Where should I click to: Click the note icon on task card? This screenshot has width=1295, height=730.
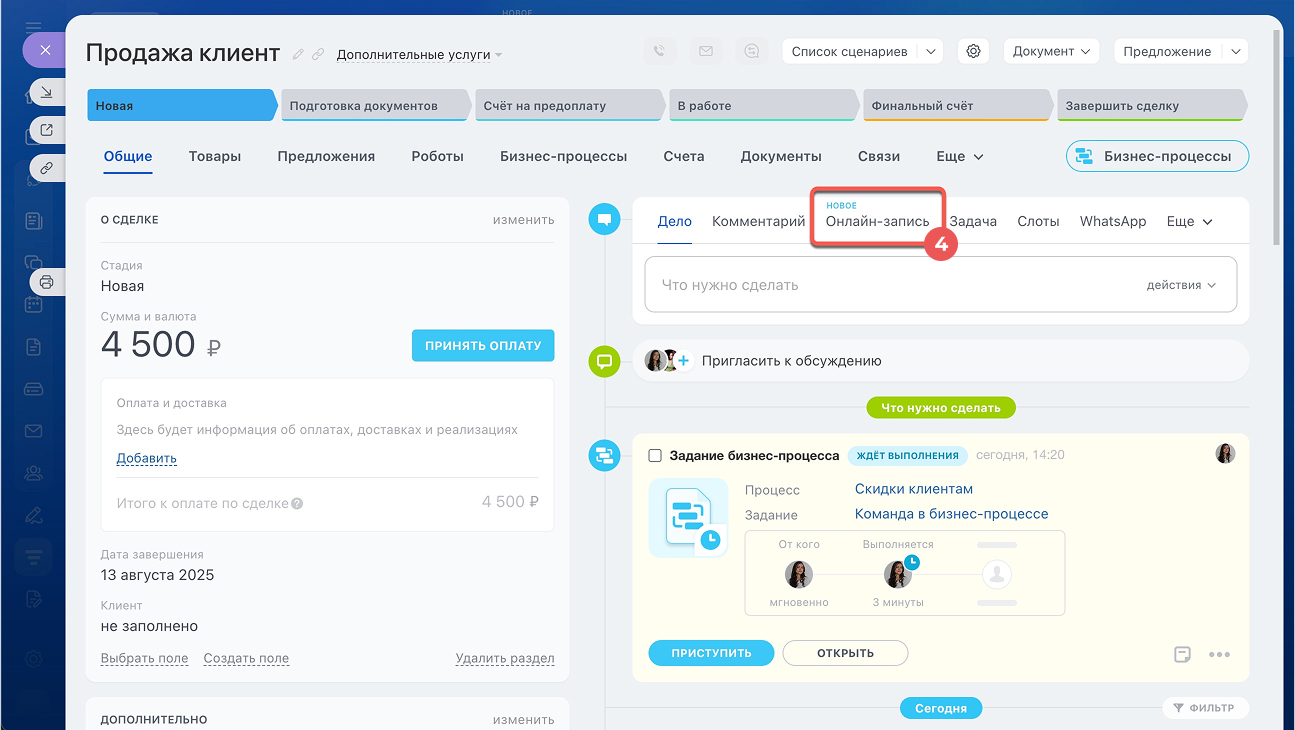[1182, 654]
